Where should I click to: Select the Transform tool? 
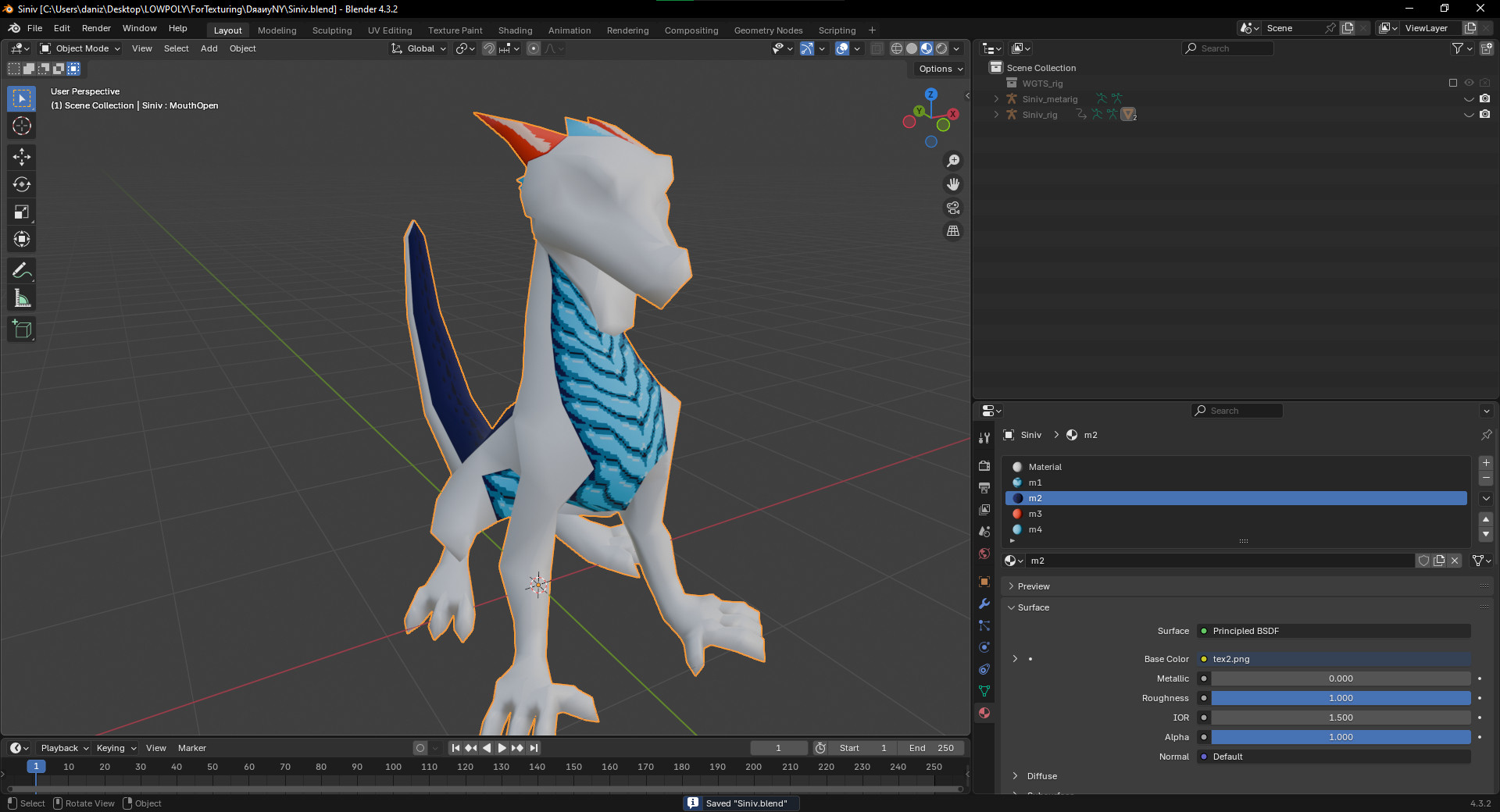pyautogui.click(x=22, y=239)
